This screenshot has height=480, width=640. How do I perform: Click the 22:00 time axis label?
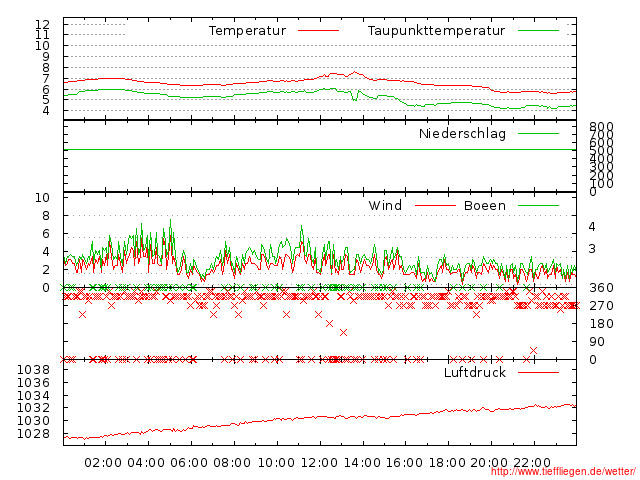(533, 462)
